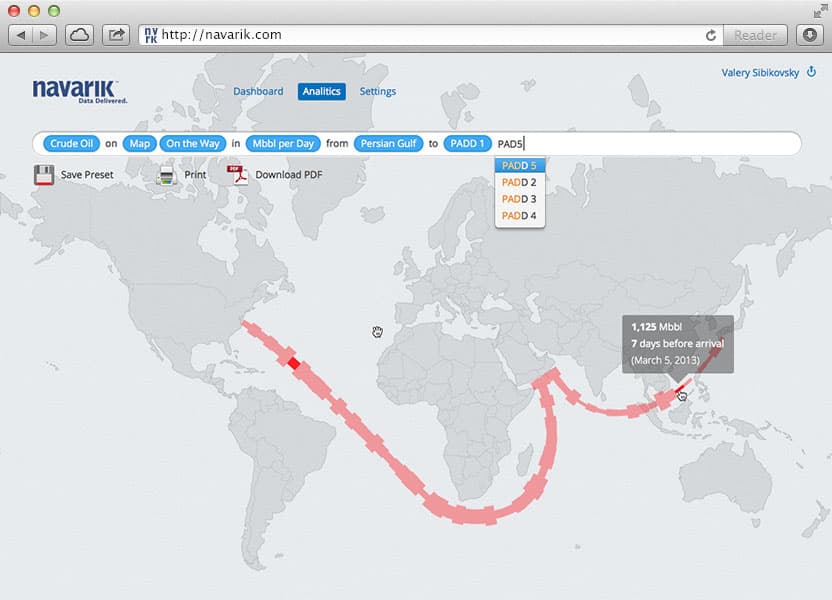Switch to the Settings tab
Viewport: 832px width, 600px height.
pos(378,91)
